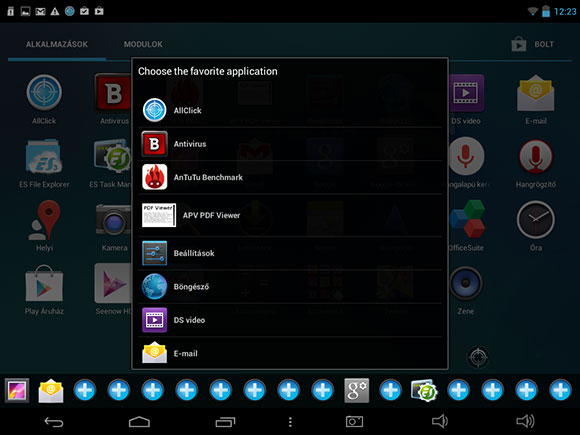The image size is (580, 435).
Task: Select Beállítások in the dialog list
Action: tap(290, 253)
